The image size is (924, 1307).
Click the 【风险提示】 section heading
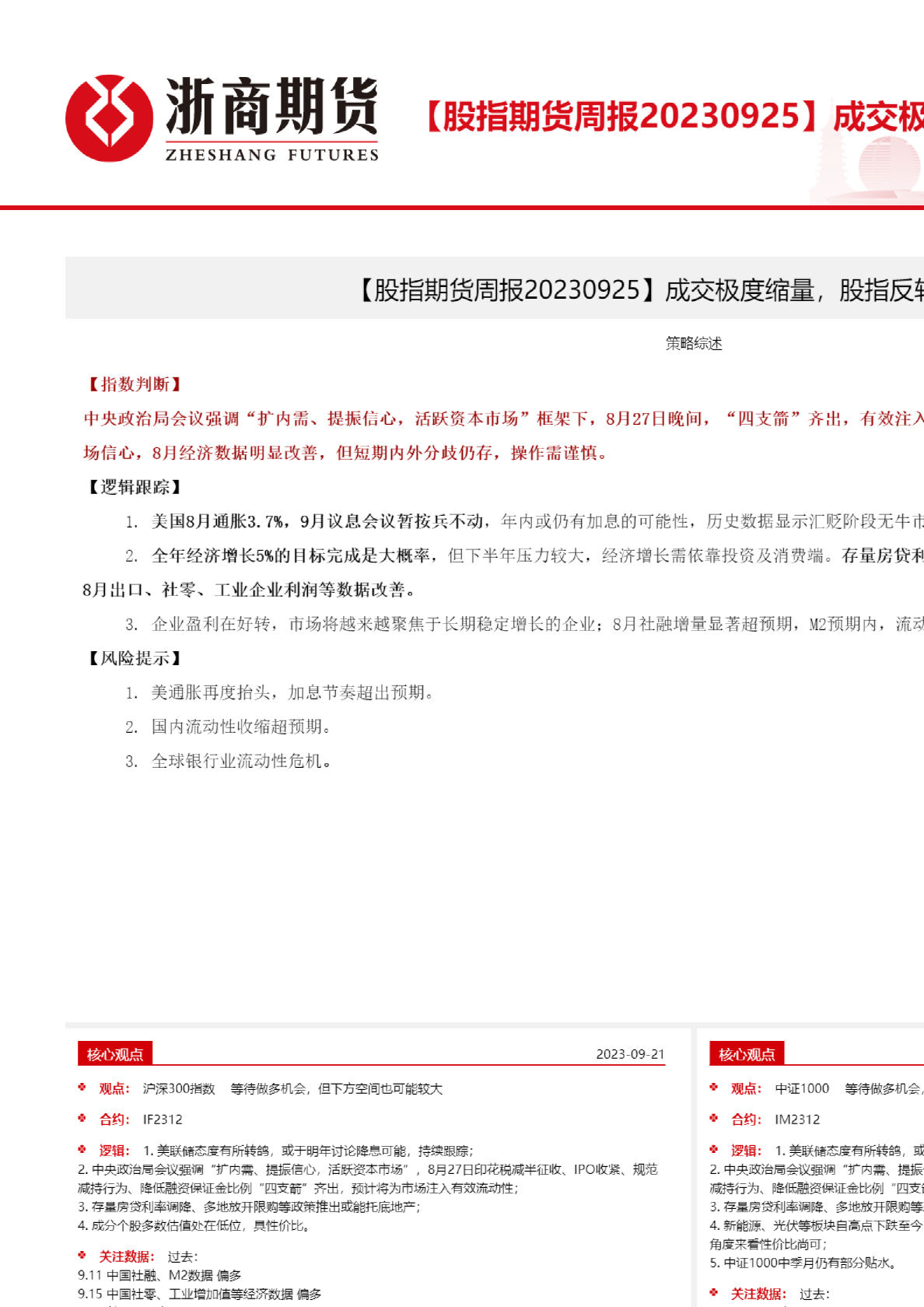[x=133, y=658]
